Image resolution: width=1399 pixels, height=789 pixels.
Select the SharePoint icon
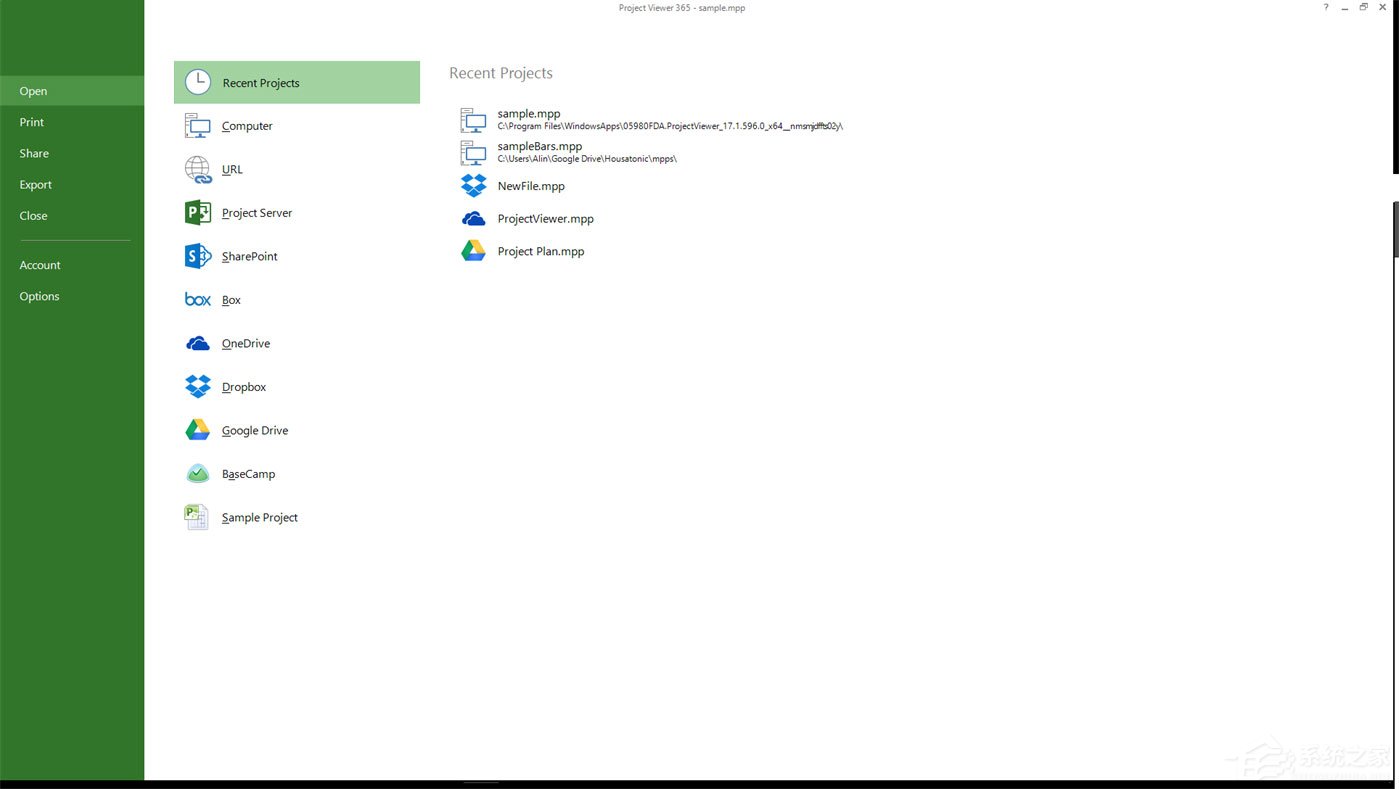197,256
